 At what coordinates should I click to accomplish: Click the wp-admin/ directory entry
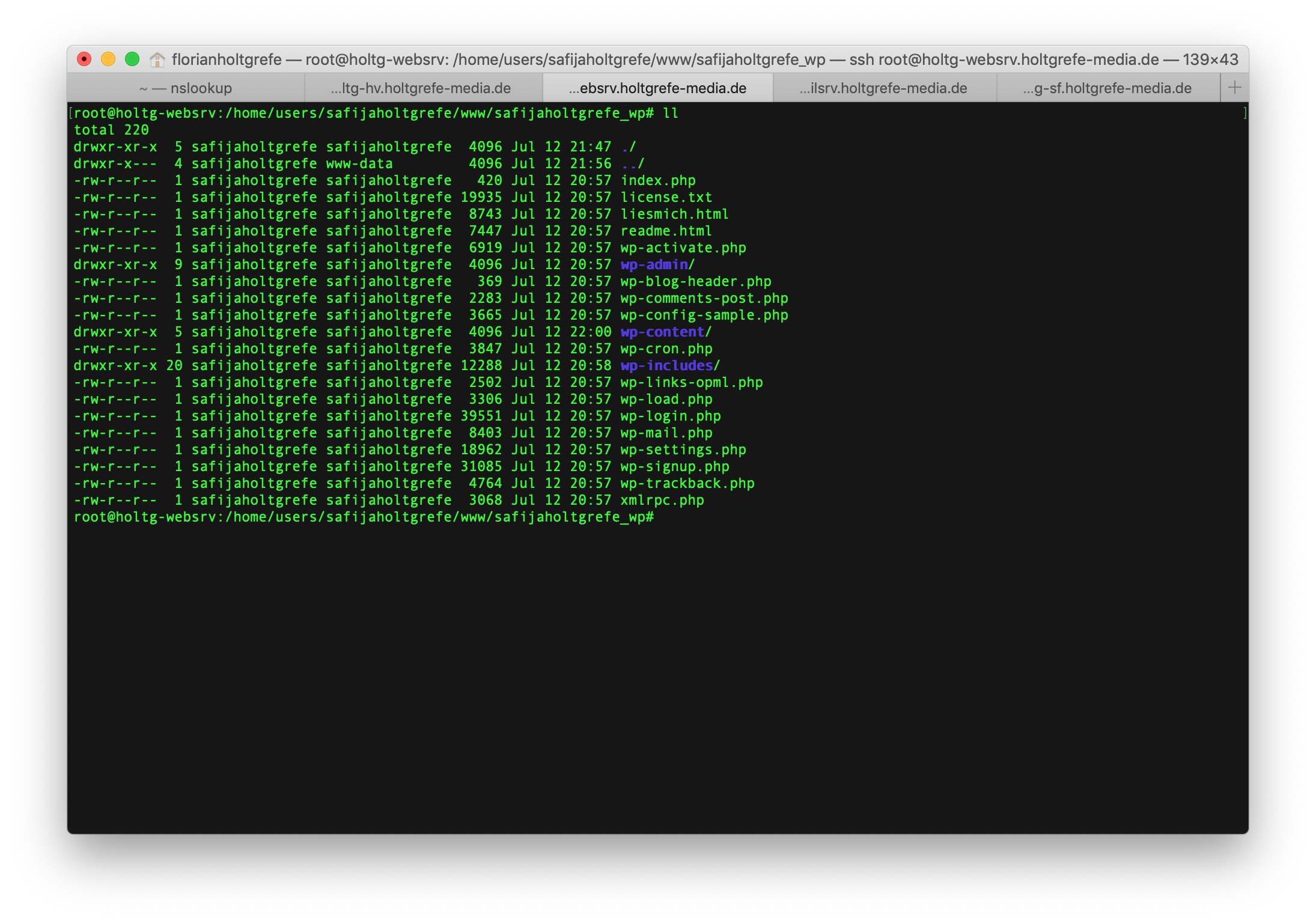(x=657, y=264)
